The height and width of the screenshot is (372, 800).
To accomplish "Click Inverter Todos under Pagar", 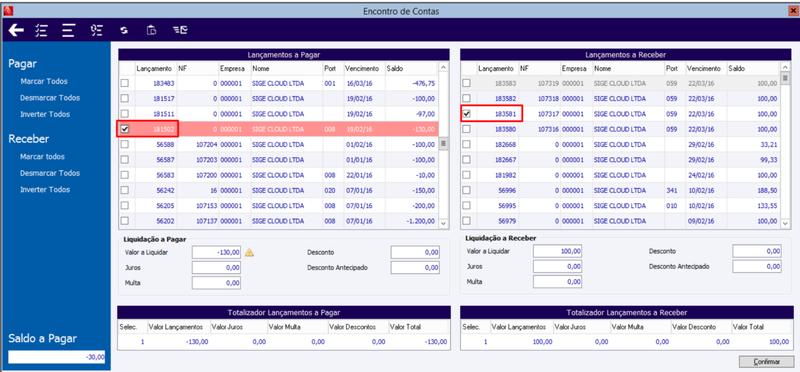I will 45,114.
